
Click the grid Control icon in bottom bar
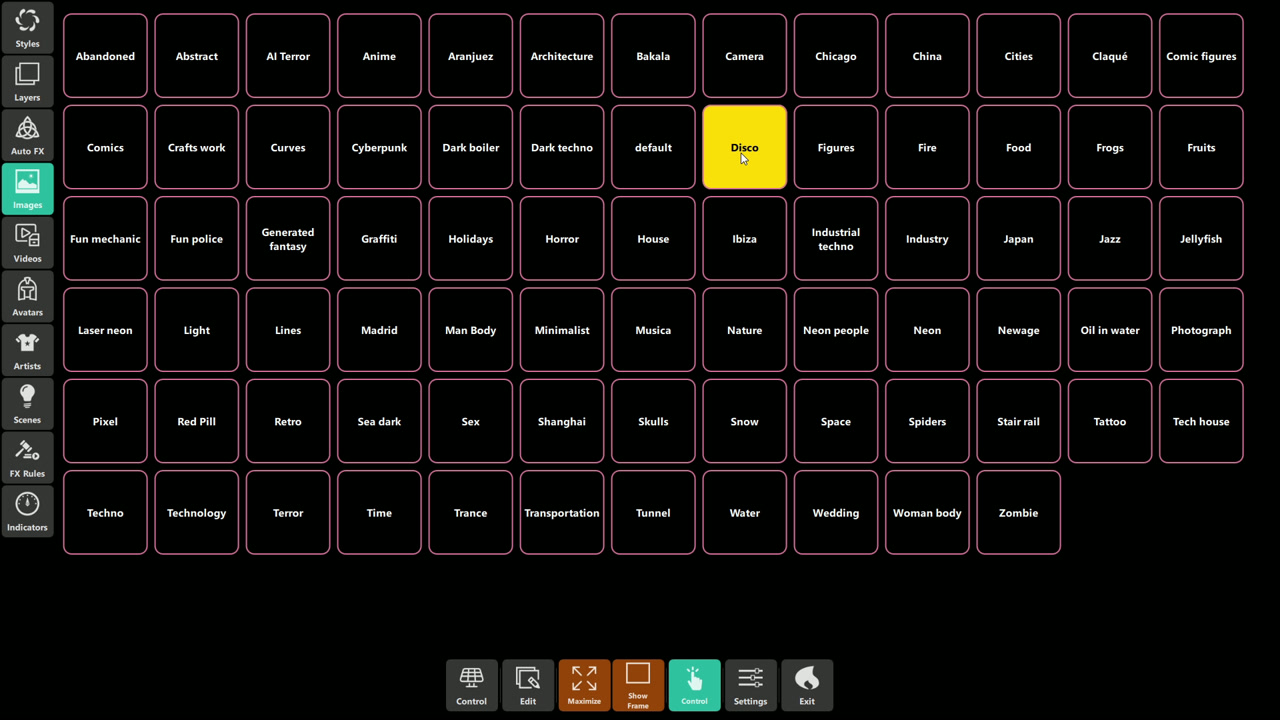pyautogui.click(x=471, y=685)
